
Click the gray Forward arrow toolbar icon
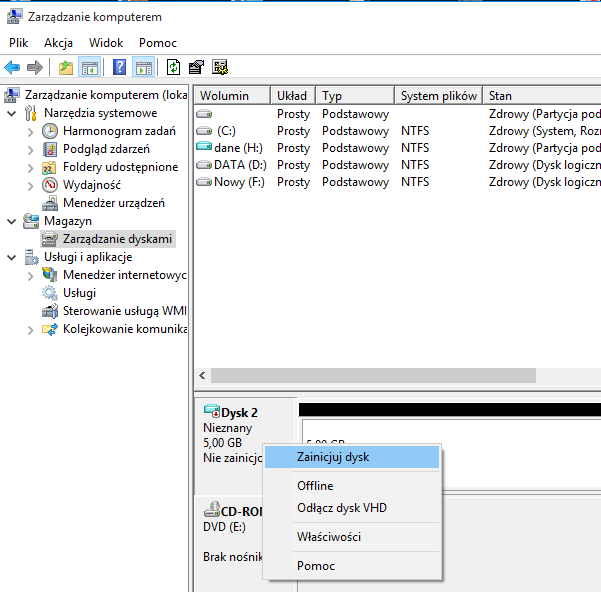(x=34, y=67)
